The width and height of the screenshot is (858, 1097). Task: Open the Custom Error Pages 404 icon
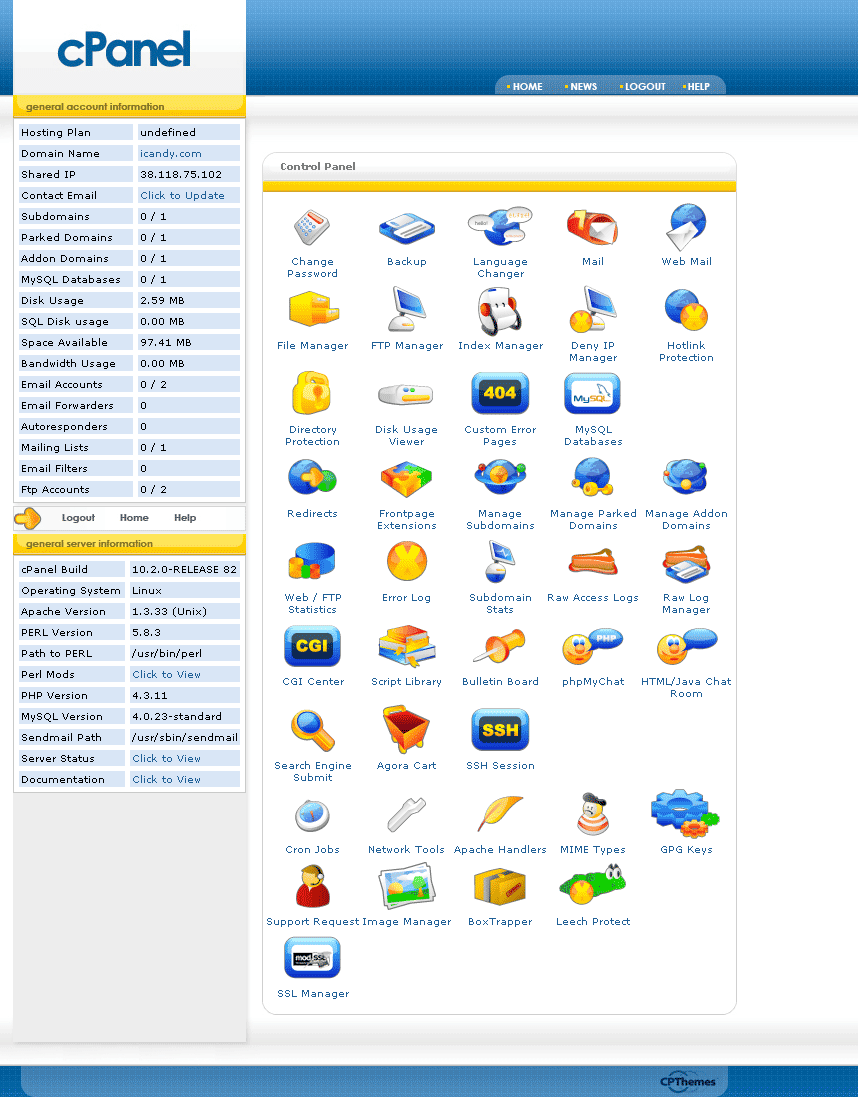[500, 394]
